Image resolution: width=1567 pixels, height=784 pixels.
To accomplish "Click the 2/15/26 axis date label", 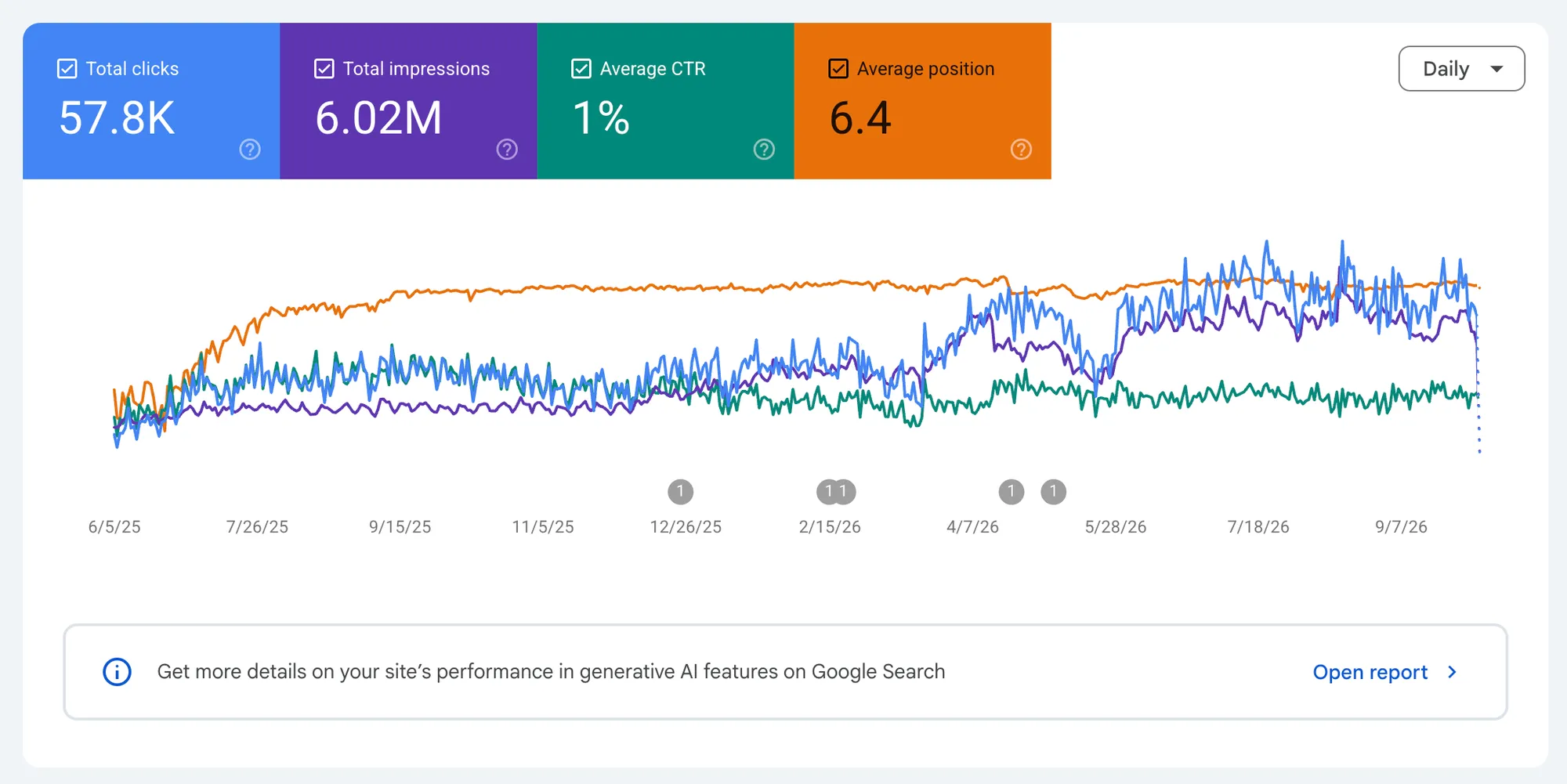I will click(x=830, y=527).
